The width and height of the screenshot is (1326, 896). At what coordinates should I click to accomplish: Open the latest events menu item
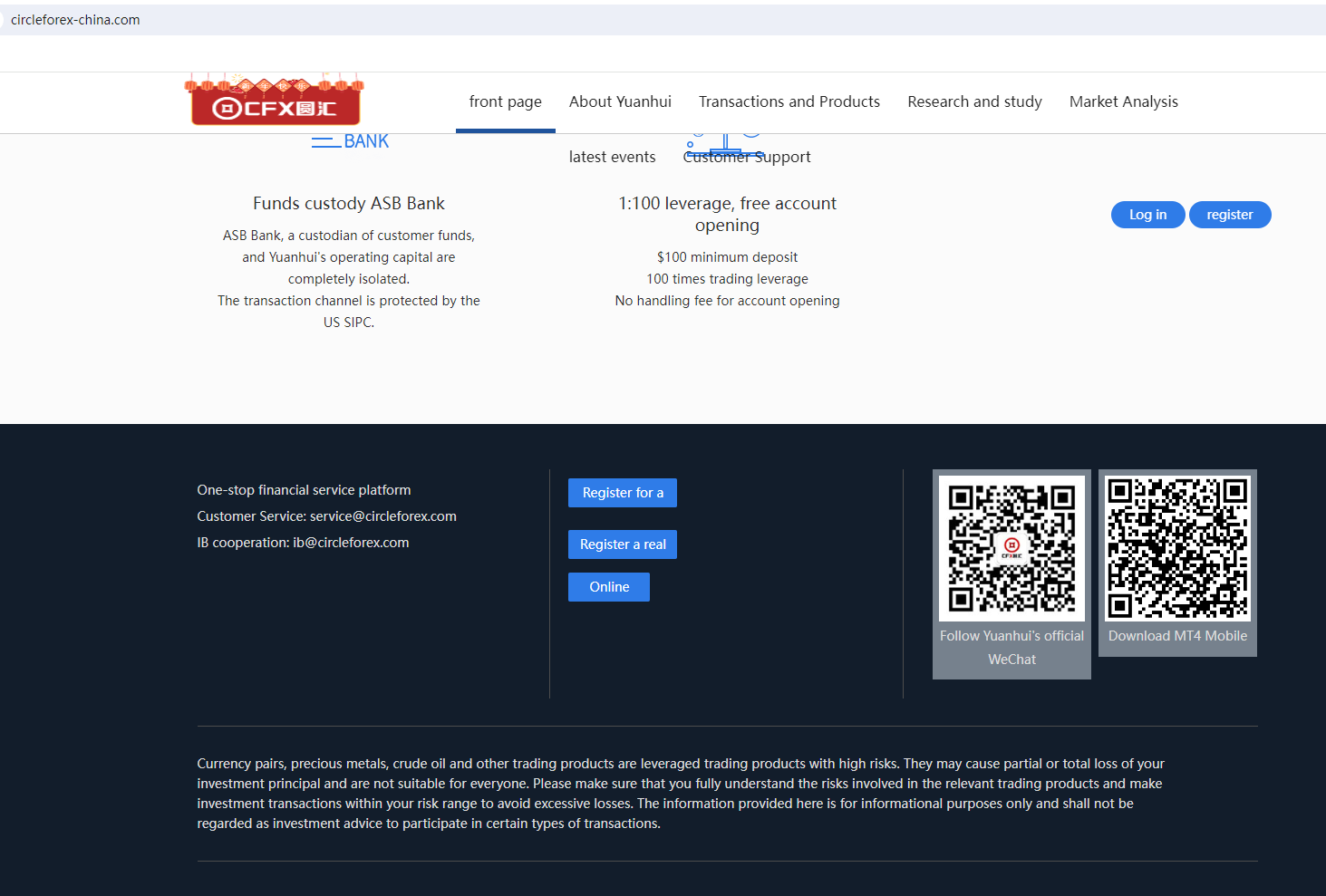(x=612, y=157)
